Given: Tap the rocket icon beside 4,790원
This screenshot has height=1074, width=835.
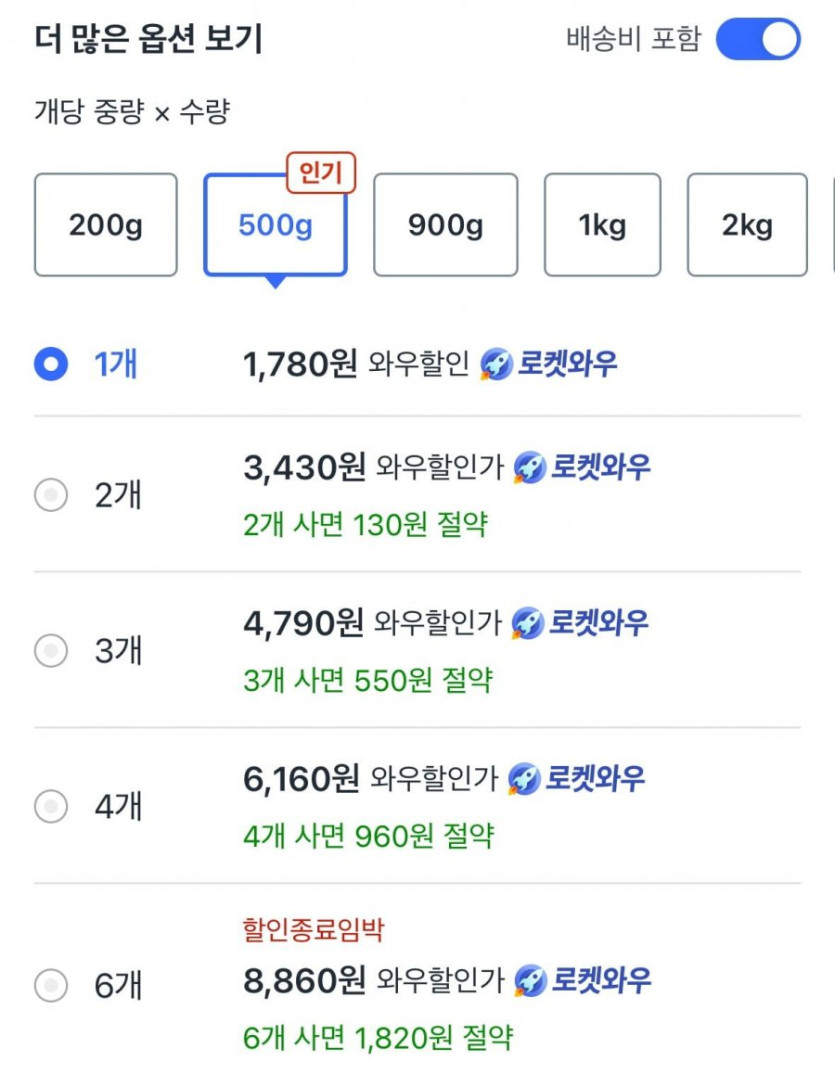Looking at the screenshot, I should pyautogui.click(x=527, y=624).
